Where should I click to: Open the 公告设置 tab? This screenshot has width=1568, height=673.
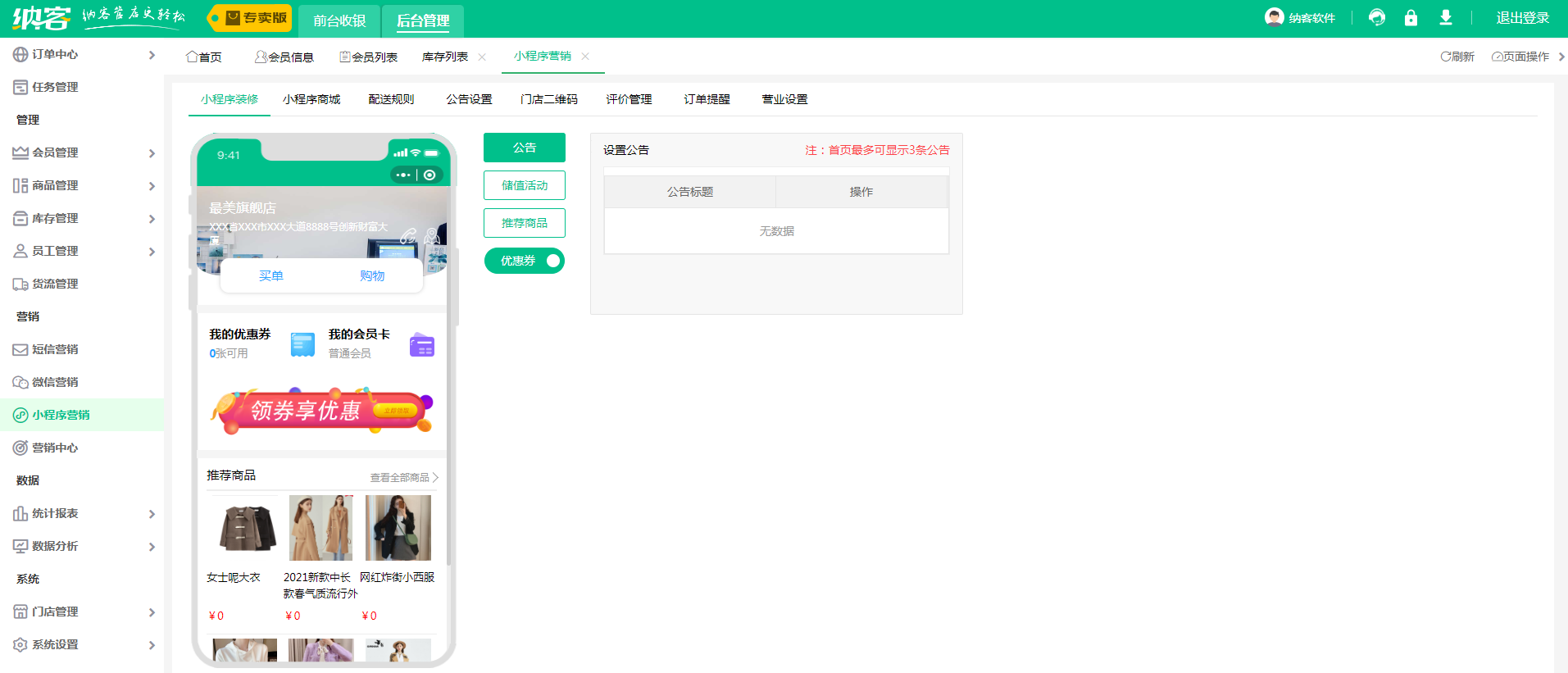pos(469,99)
